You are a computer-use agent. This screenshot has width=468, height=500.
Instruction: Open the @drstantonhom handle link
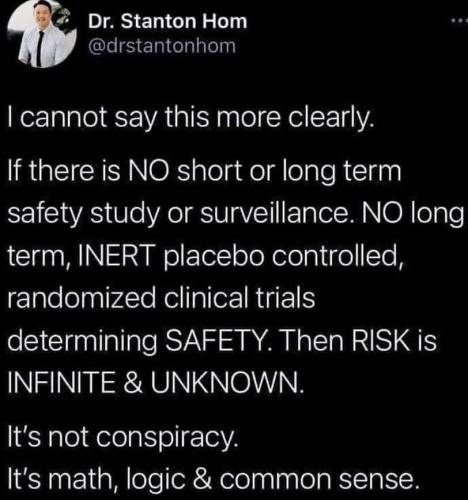click(x=162, y=46)
